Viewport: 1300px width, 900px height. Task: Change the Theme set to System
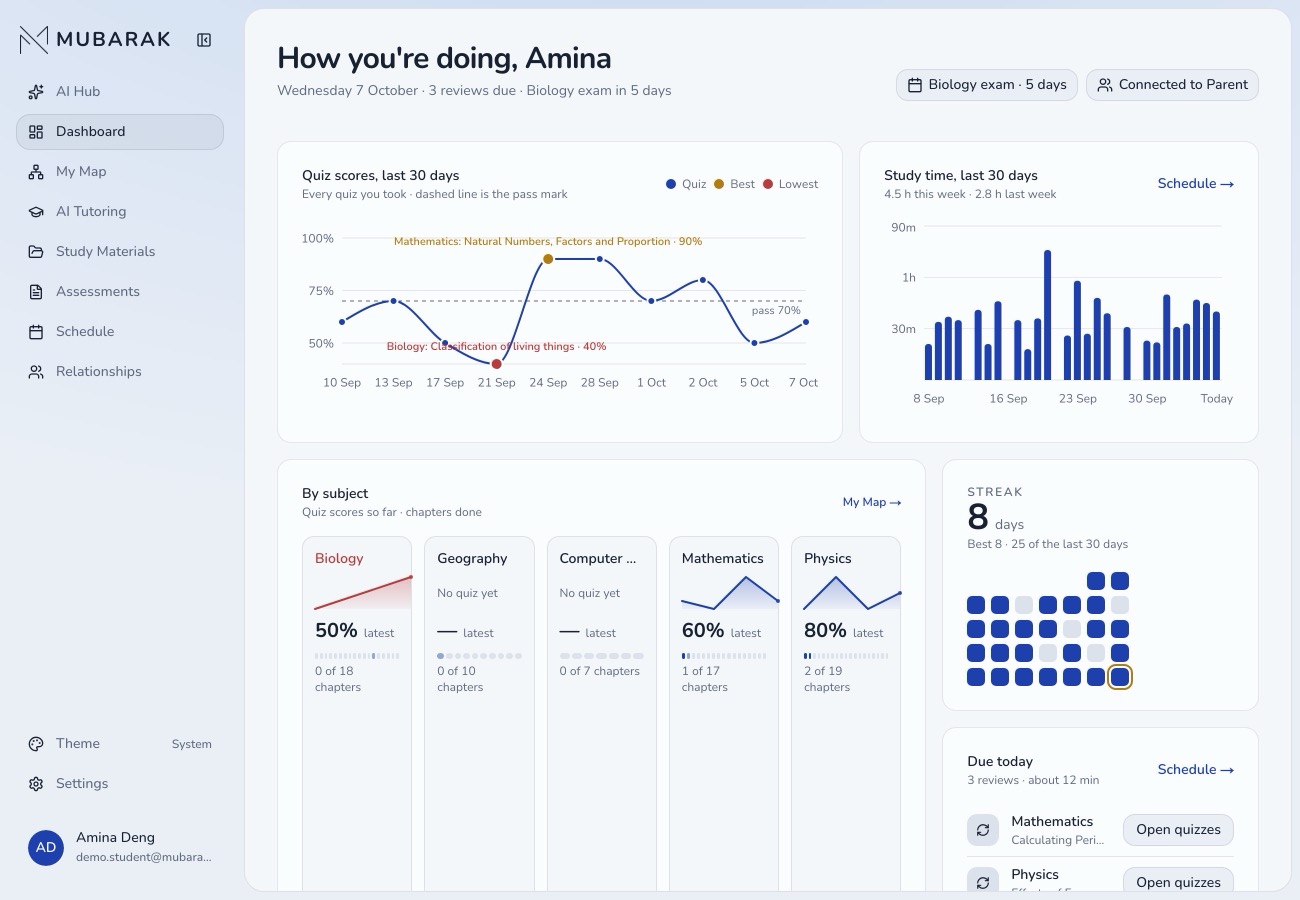(x=120, y=743)
